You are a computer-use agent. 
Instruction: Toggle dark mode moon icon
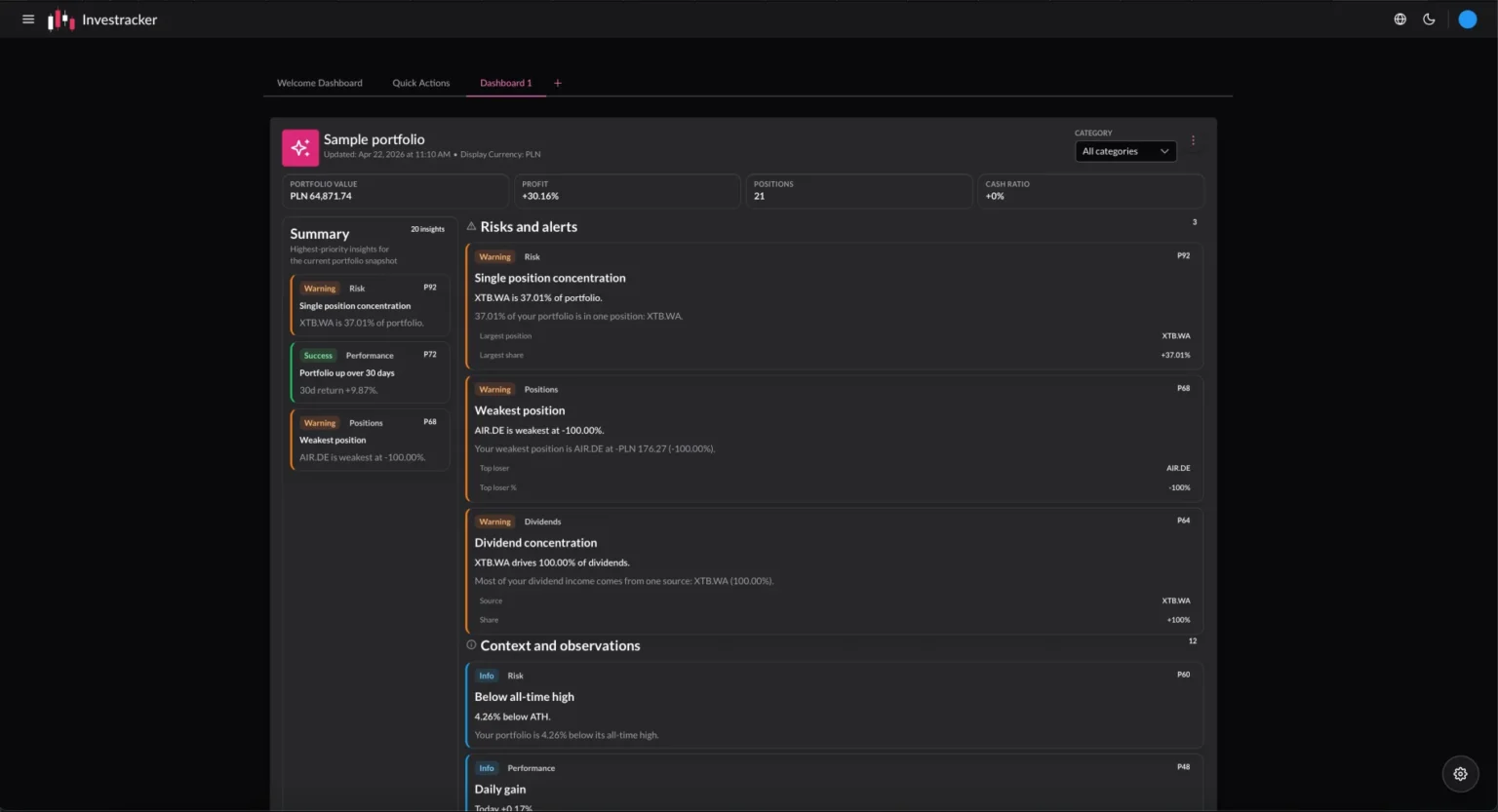[x=1429, y=19]
